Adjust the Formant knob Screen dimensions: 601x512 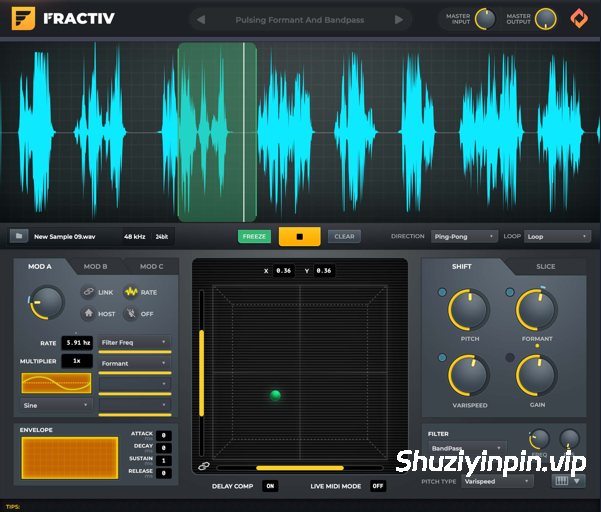coord(537,310)
